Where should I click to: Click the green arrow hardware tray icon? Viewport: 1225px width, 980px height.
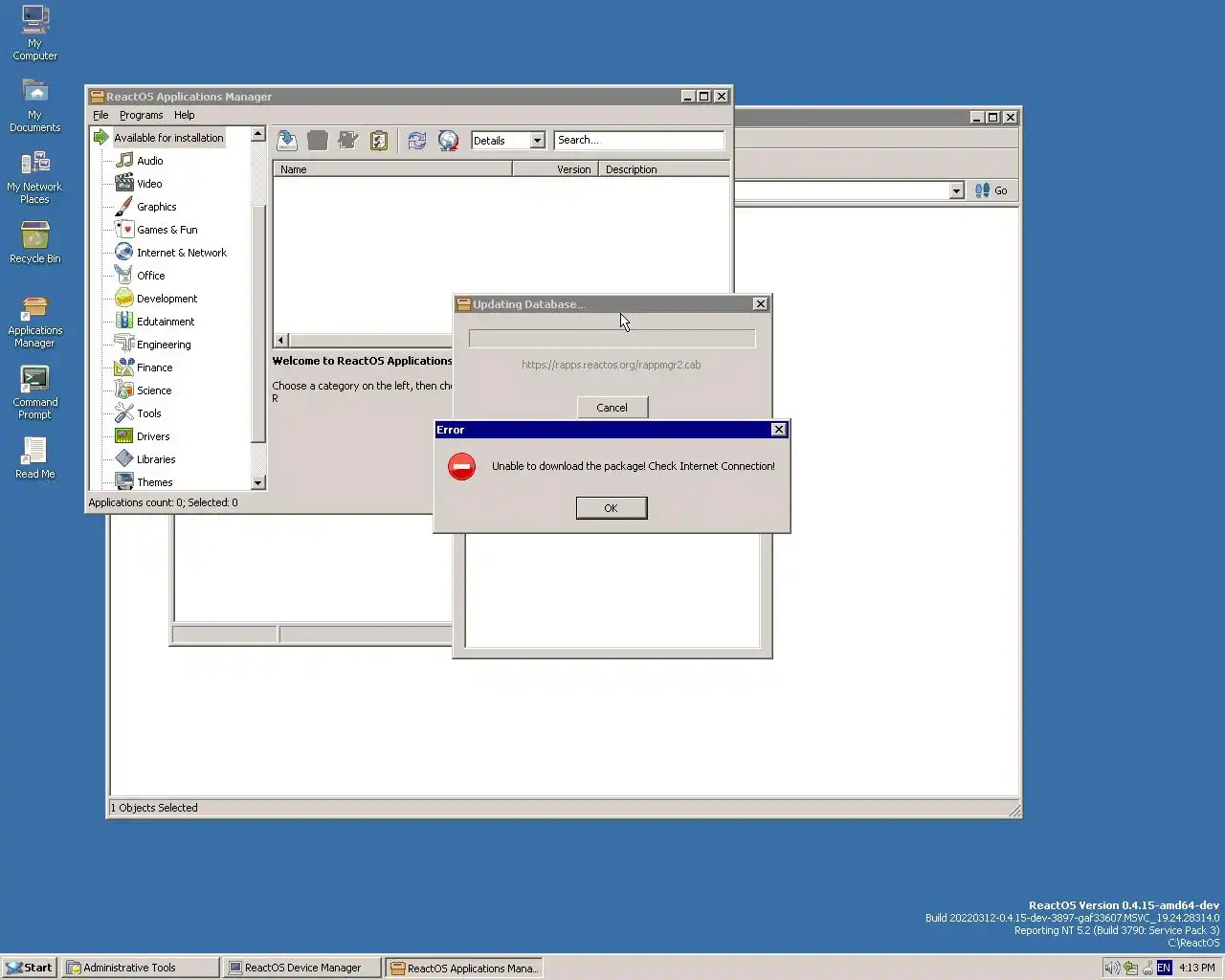(1130, 968)
